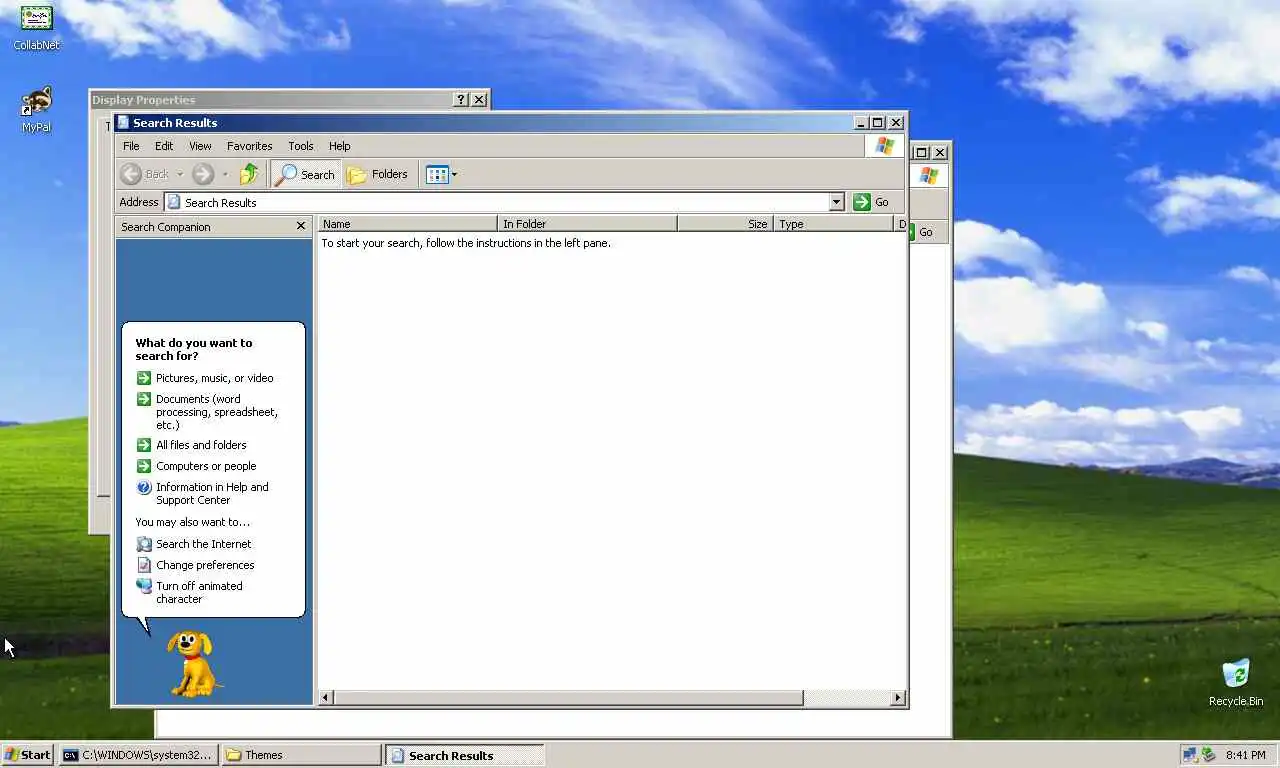Viewport: 1280px width, 768px height.
Task: Open the View menu
Action: click(200, 146)
